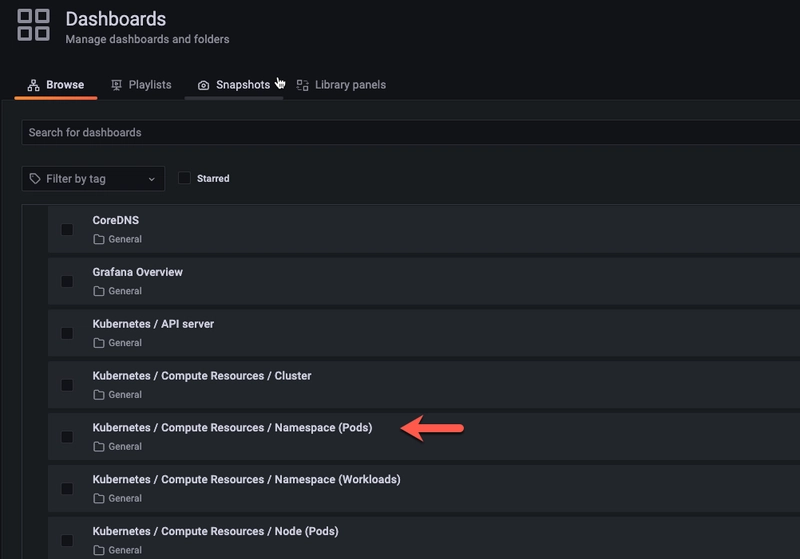Click the Search for dashboards field

[x=400, y=132]
